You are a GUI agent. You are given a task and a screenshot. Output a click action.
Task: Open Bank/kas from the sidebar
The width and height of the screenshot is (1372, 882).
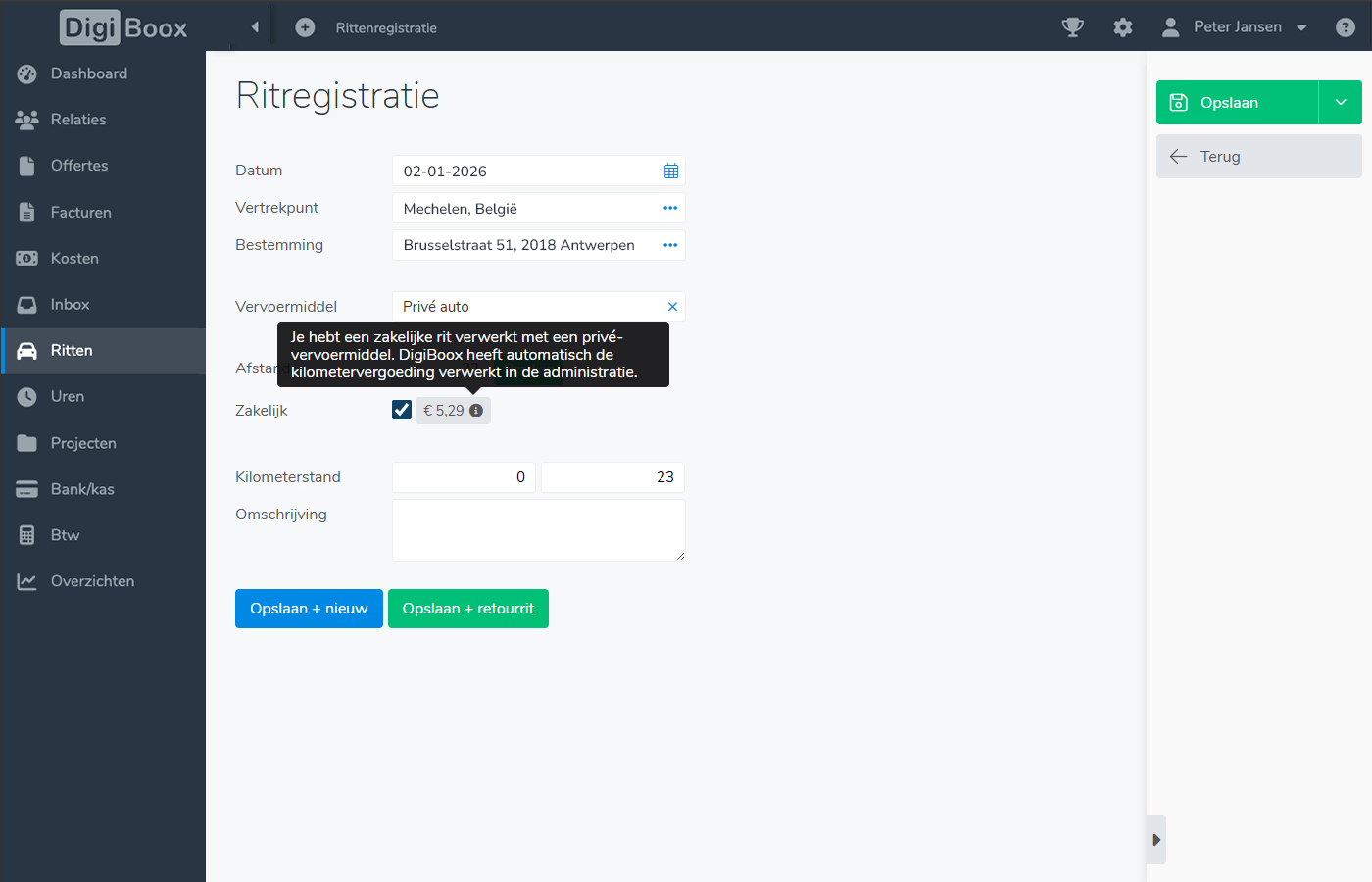(82, 489)
